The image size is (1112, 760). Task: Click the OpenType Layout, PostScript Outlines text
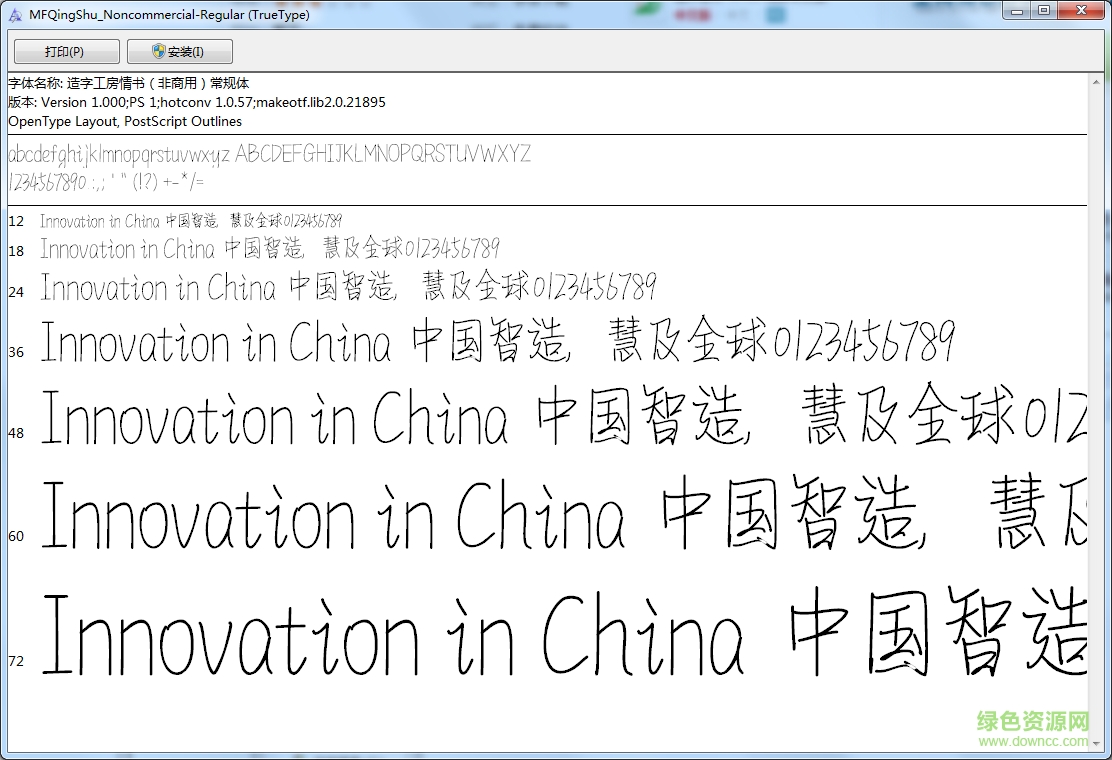(124, 121)
